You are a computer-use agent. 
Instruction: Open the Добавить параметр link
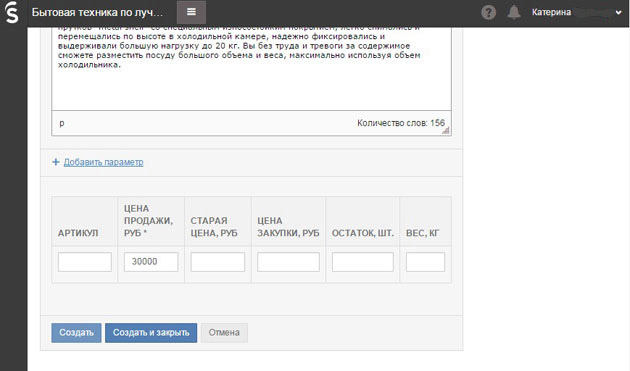[103, 162]
